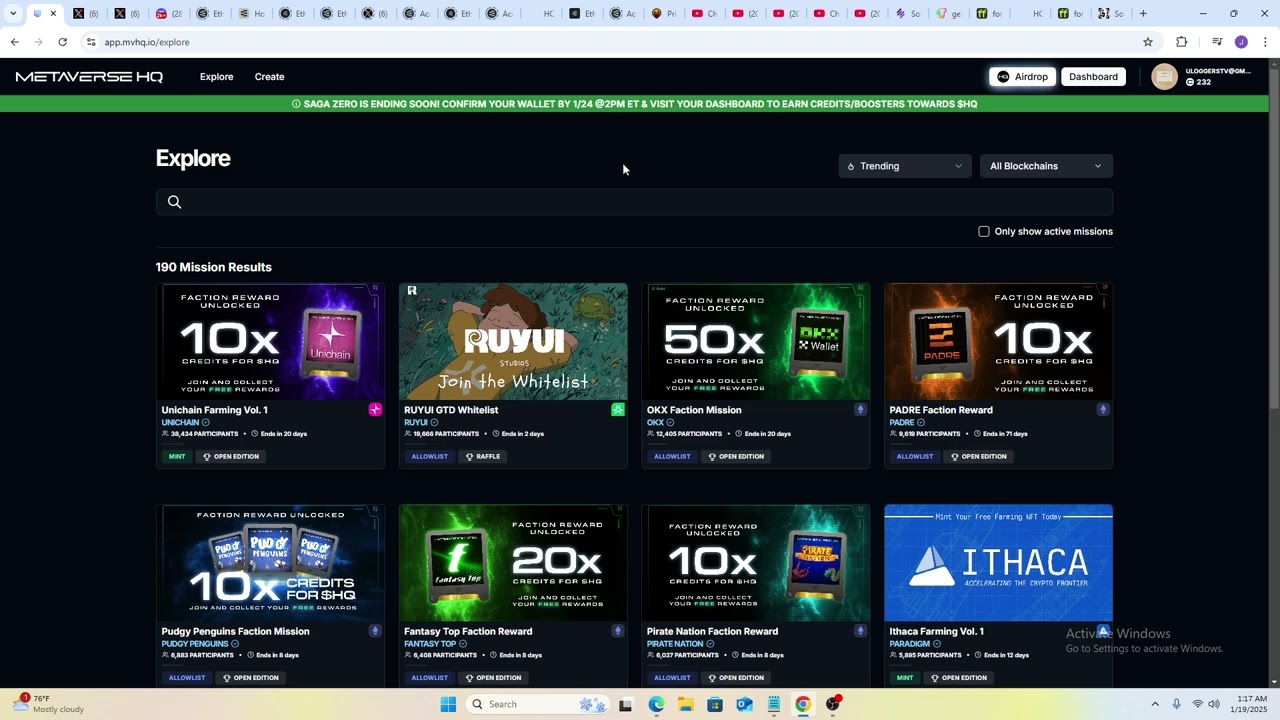The image size is (1280, 720).
Task: Open the Create navigation item
Action: coord(269,77)
